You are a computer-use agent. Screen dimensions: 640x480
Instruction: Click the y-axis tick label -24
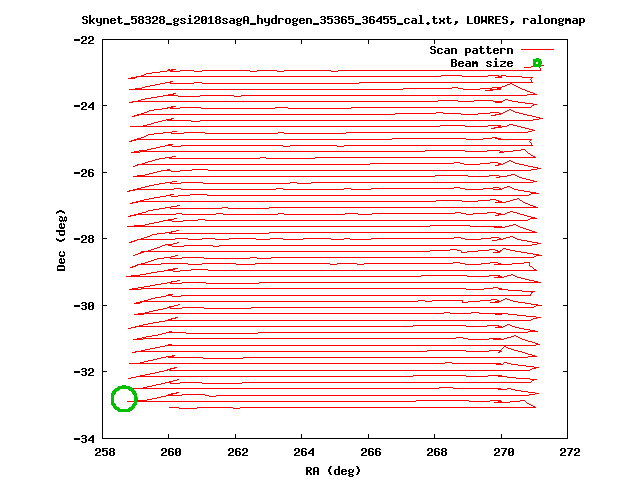pyautogui.click(x=84, y=106)
